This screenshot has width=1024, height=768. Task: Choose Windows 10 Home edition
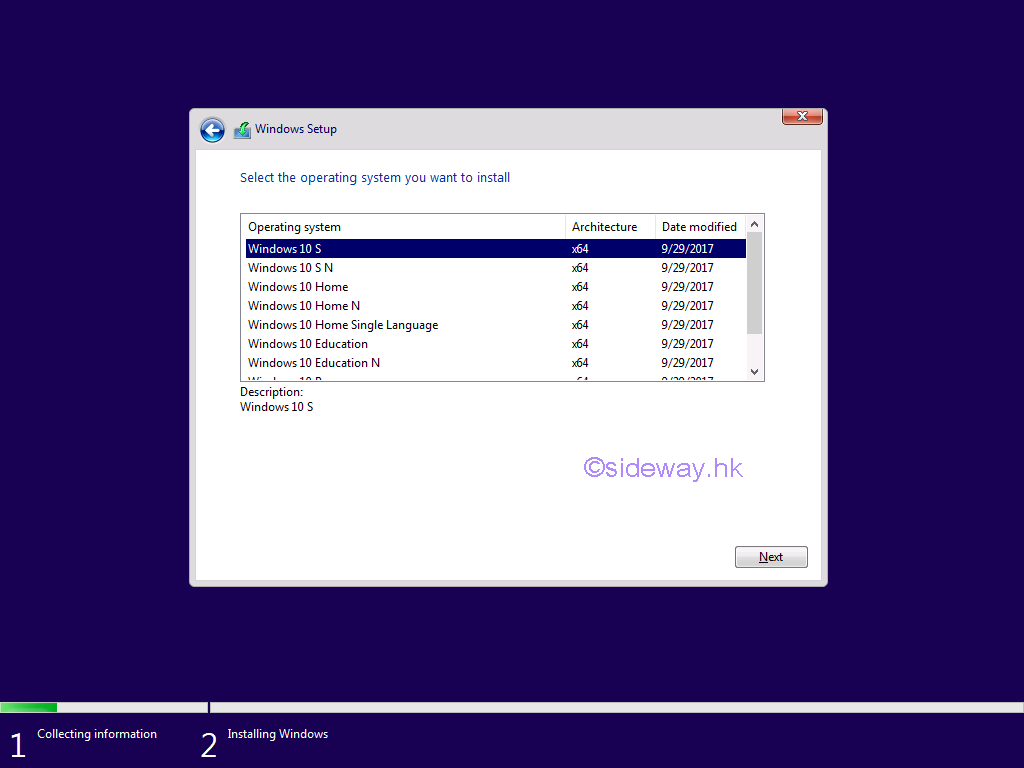298,287
